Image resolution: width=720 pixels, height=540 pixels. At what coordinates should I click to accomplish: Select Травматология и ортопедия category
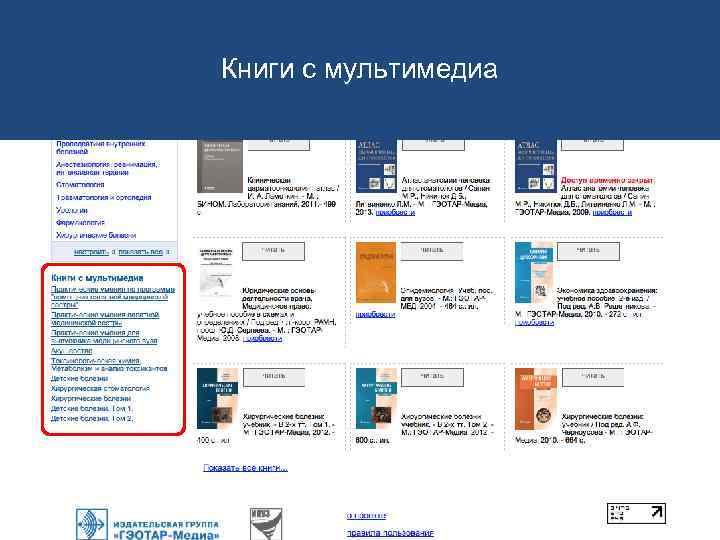pyautogui.click(x=104, y=197)
